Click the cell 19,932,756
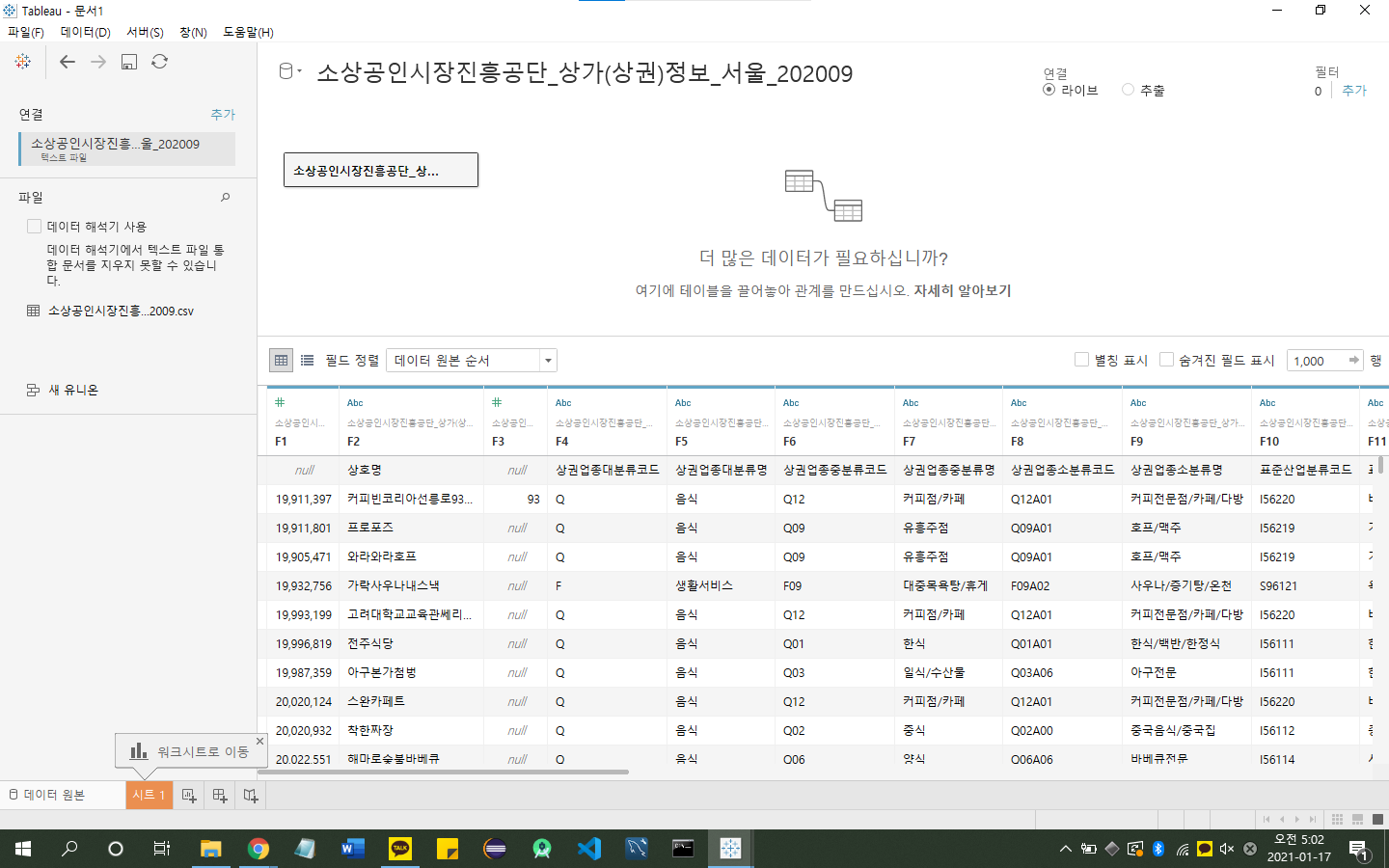The height and width of the screenshot is (868, 1389). (303, 585)
